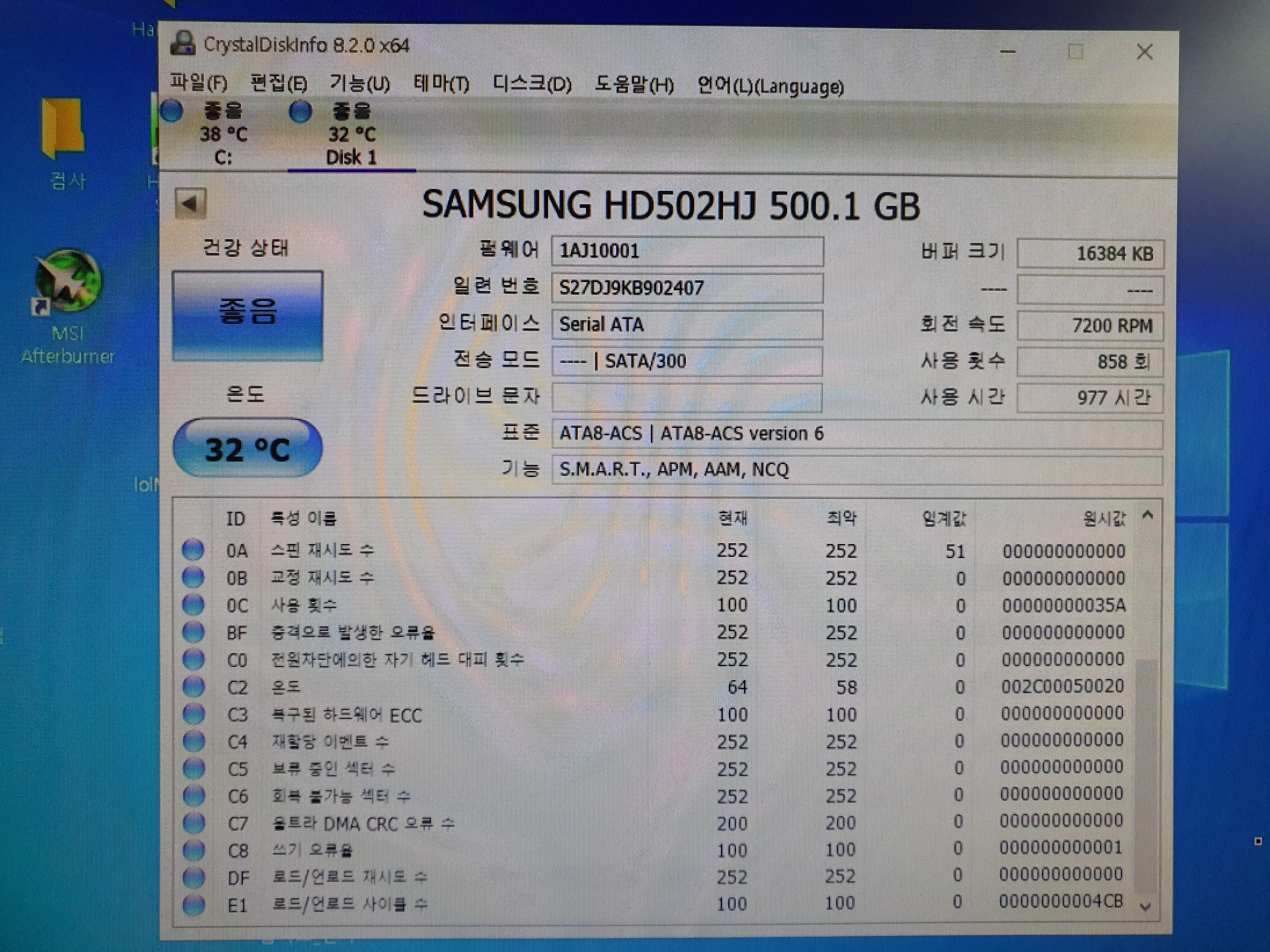Click the S.M.A.R.T., APM, AAM, NCQ features field
Screen dimensions: 1270x952
857,470
